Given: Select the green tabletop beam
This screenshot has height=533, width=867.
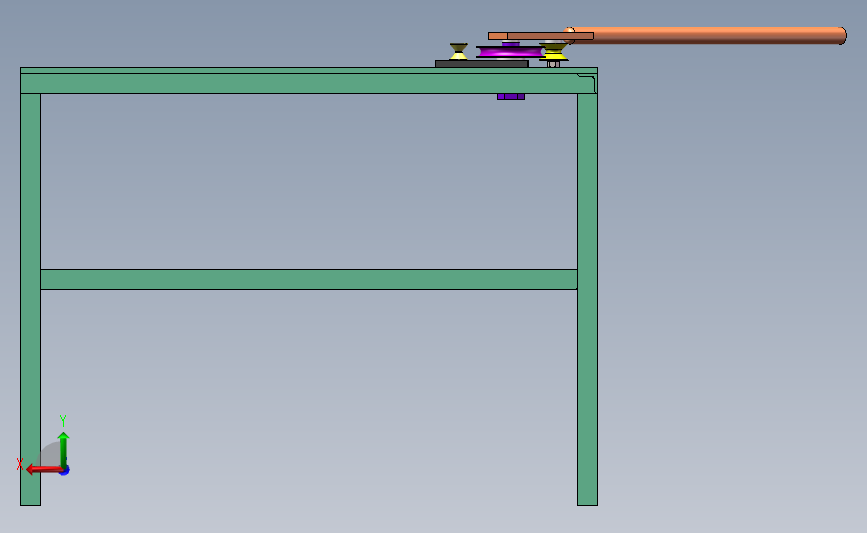Looking at the screenshot, I should click(309, 81).
